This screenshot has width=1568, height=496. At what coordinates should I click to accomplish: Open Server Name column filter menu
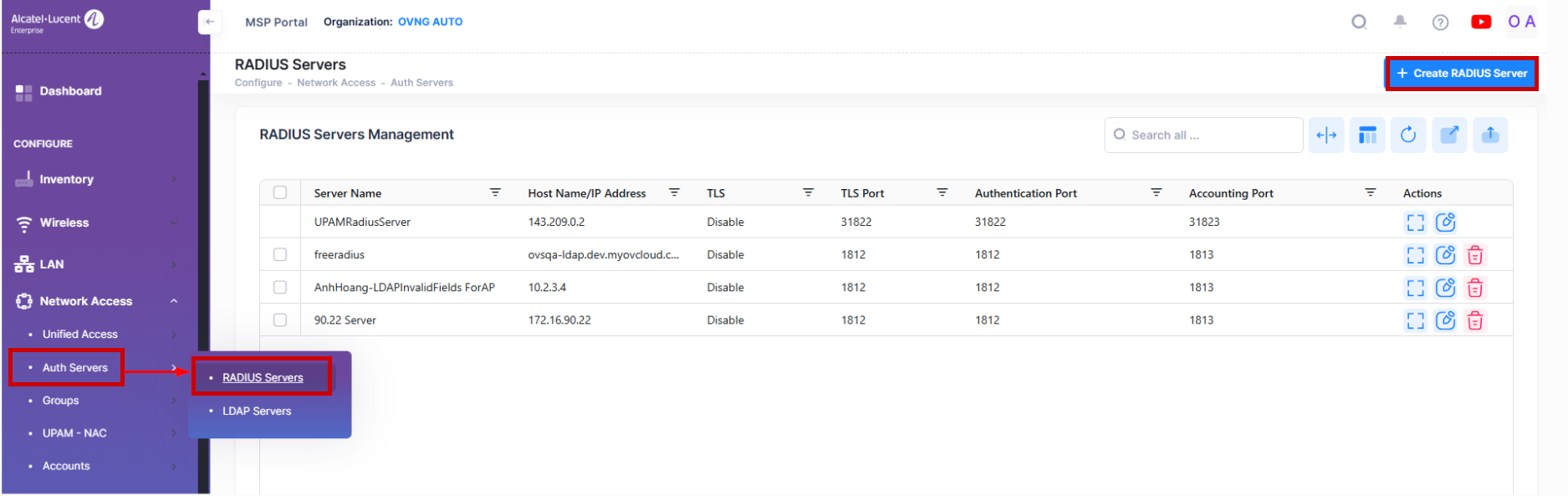click(x=495, y=192)
